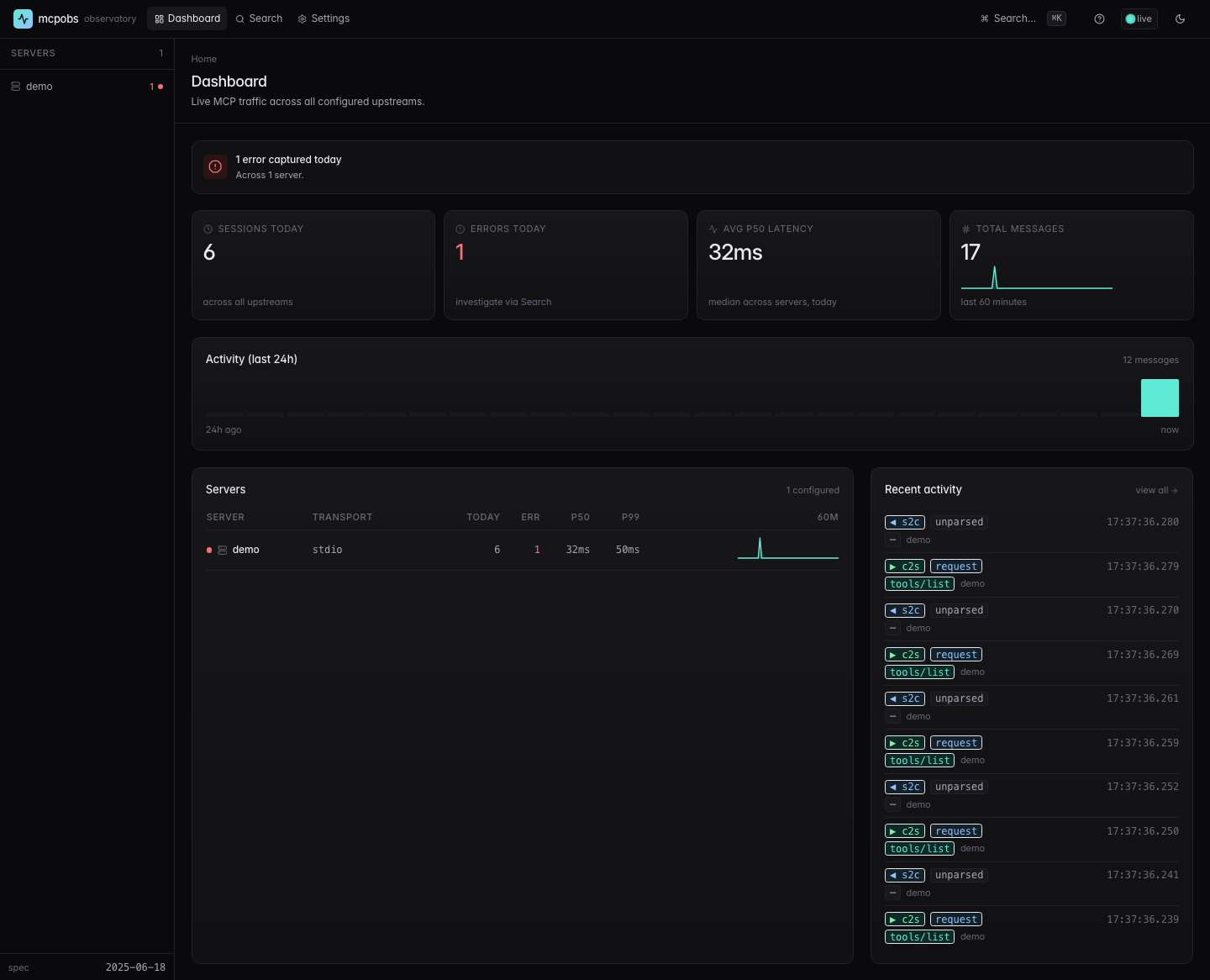Image resolution: width=1210 pixels, height=980 pixels.
Task: Click demo row in Servers table
Action: [x=522, y=550]
